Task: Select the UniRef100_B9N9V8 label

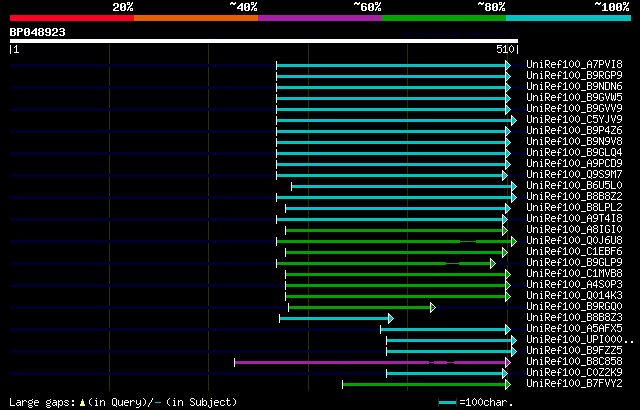Action: pyautogui.click(x=574, y=142)
